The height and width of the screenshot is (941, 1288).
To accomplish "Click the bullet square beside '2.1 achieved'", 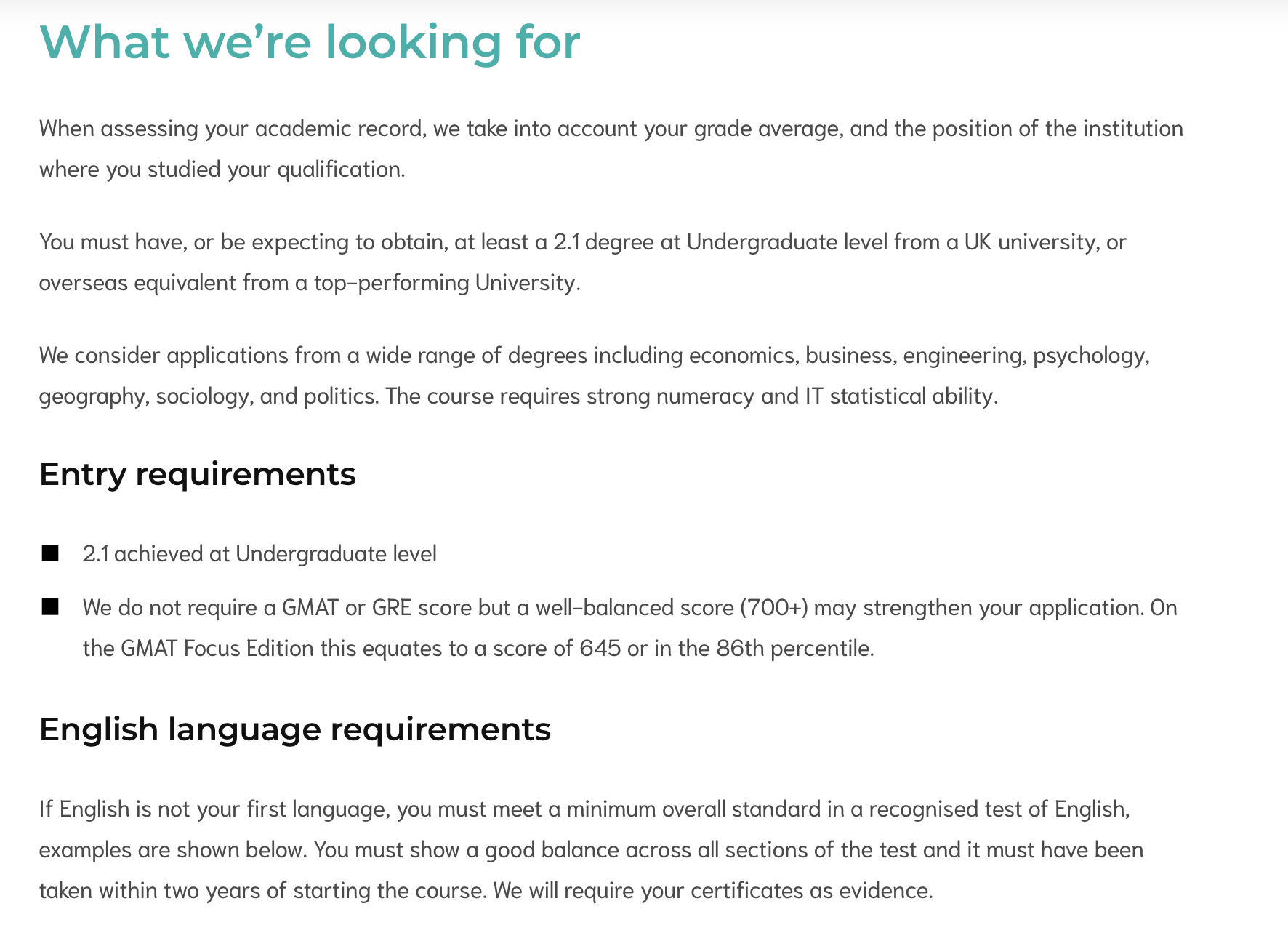I will [x=50, y=553].
